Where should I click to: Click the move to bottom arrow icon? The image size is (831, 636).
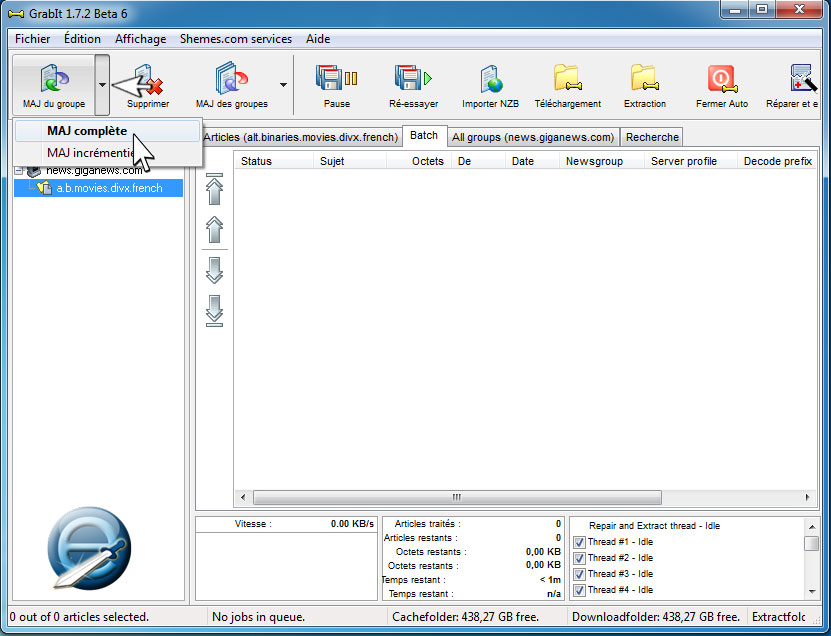[215, 311]
